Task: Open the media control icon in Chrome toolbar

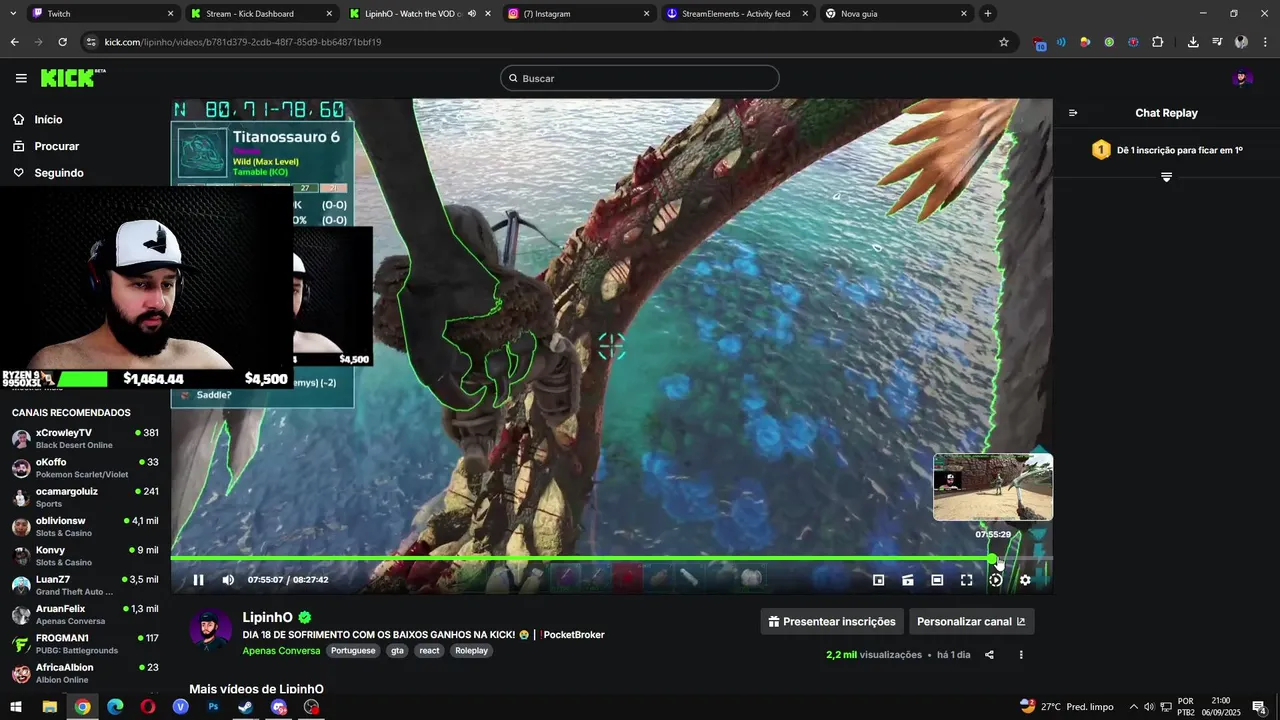Action: point(1217,42)
